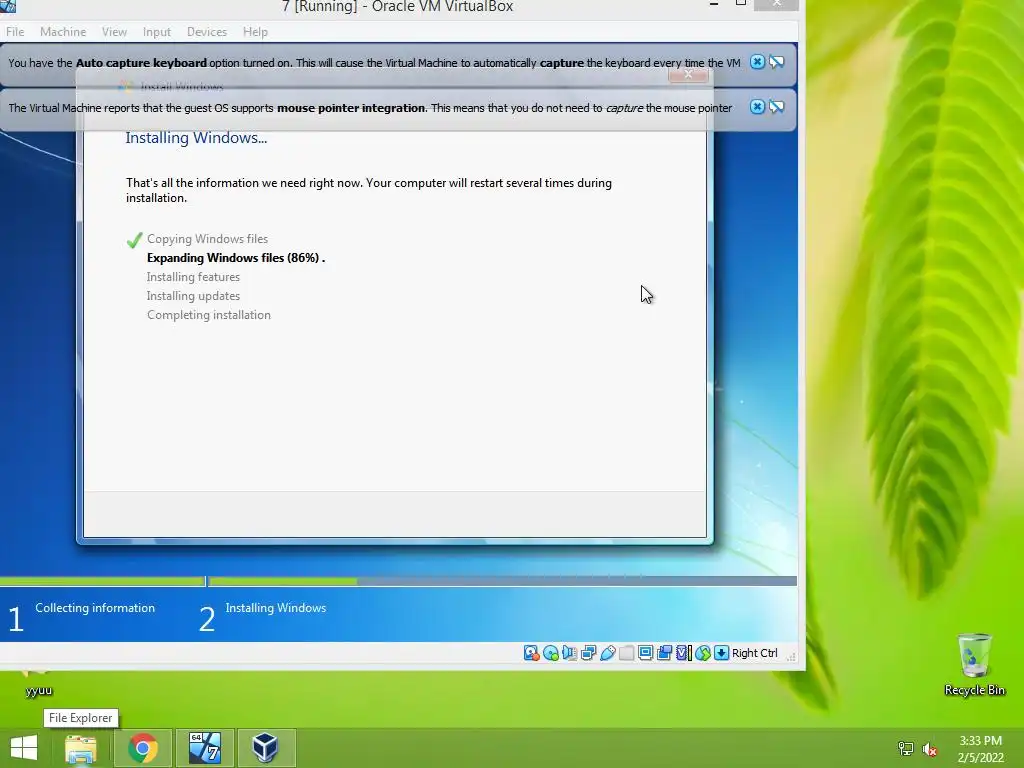This screenshot has height=768, width=1024.
Task: Open the File menu in VirtualBox
Action: point(15,31)
